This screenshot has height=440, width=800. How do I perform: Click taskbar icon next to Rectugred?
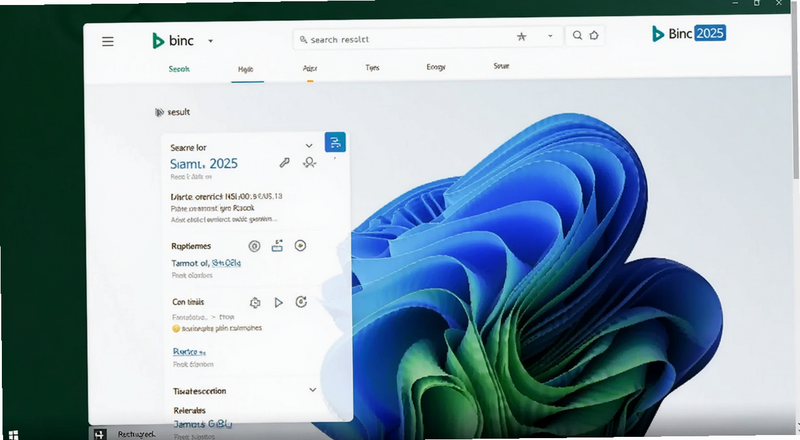pos(100,434)
